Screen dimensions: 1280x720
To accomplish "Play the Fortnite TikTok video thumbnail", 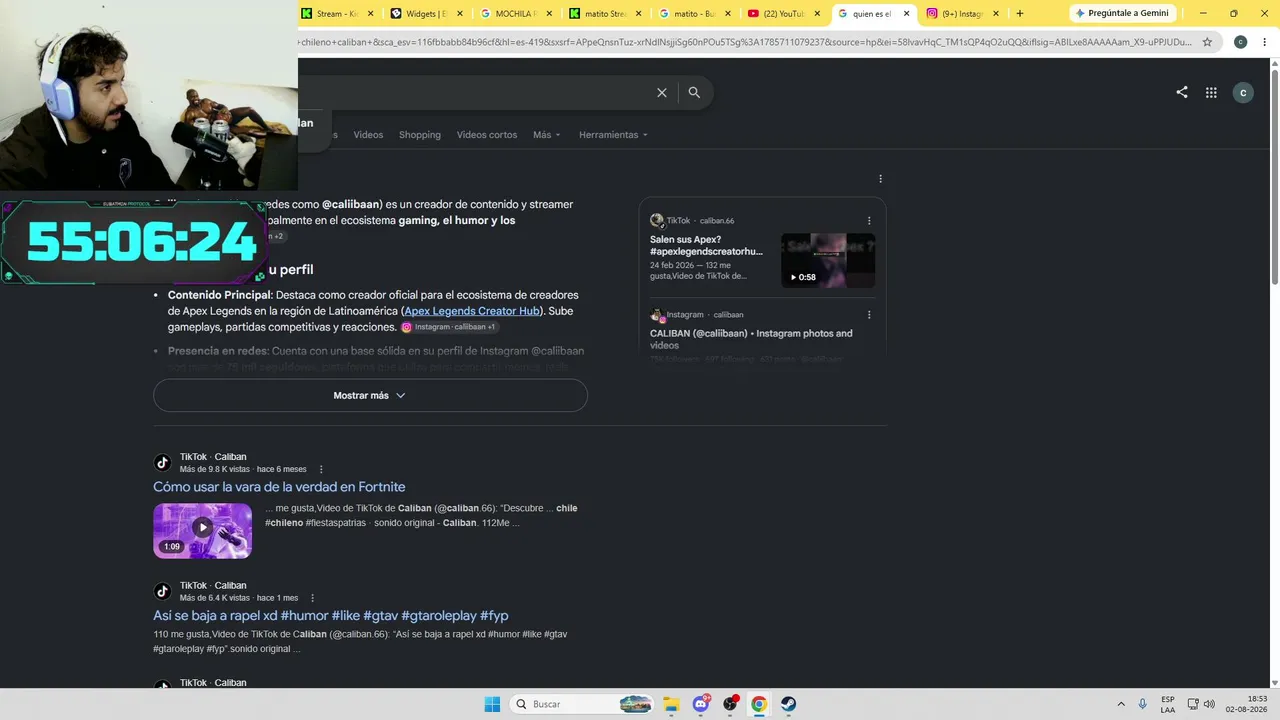I will click(x=202, y=530).
